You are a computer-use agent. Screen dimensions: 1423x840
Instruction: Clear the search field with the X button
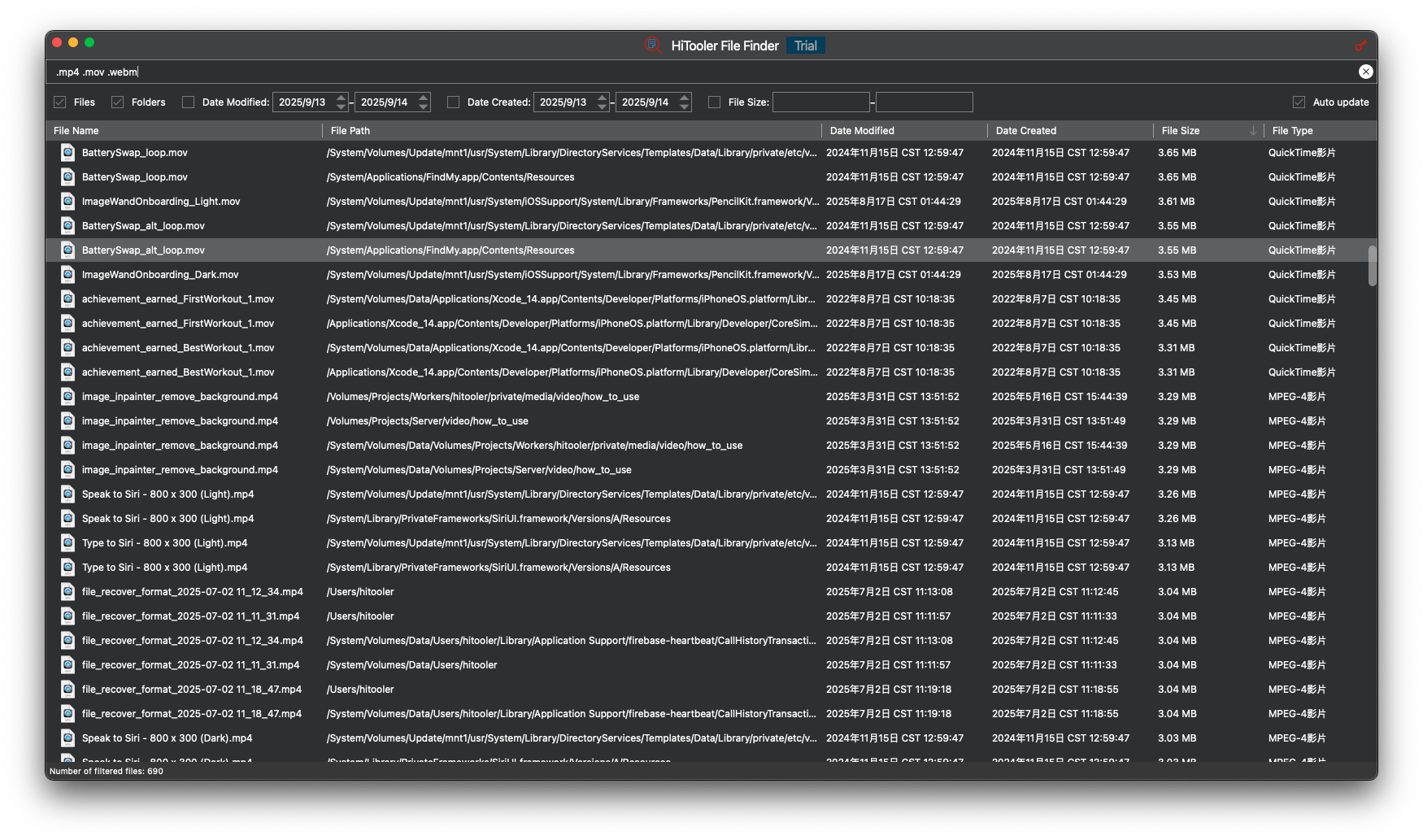[1366, 72]
